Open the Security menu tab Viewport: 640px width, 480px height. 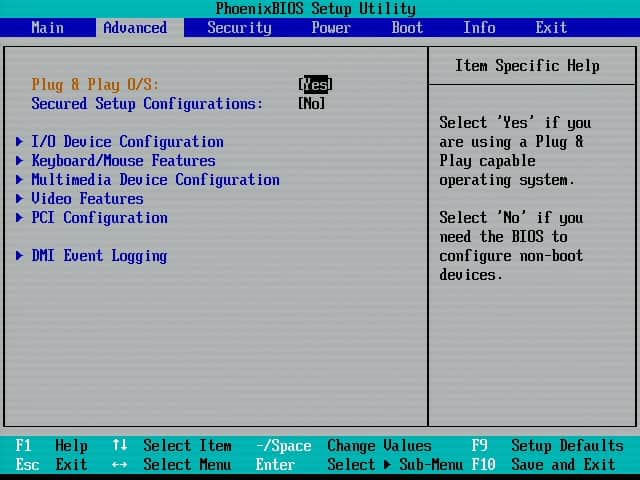[x=239, y=28]
